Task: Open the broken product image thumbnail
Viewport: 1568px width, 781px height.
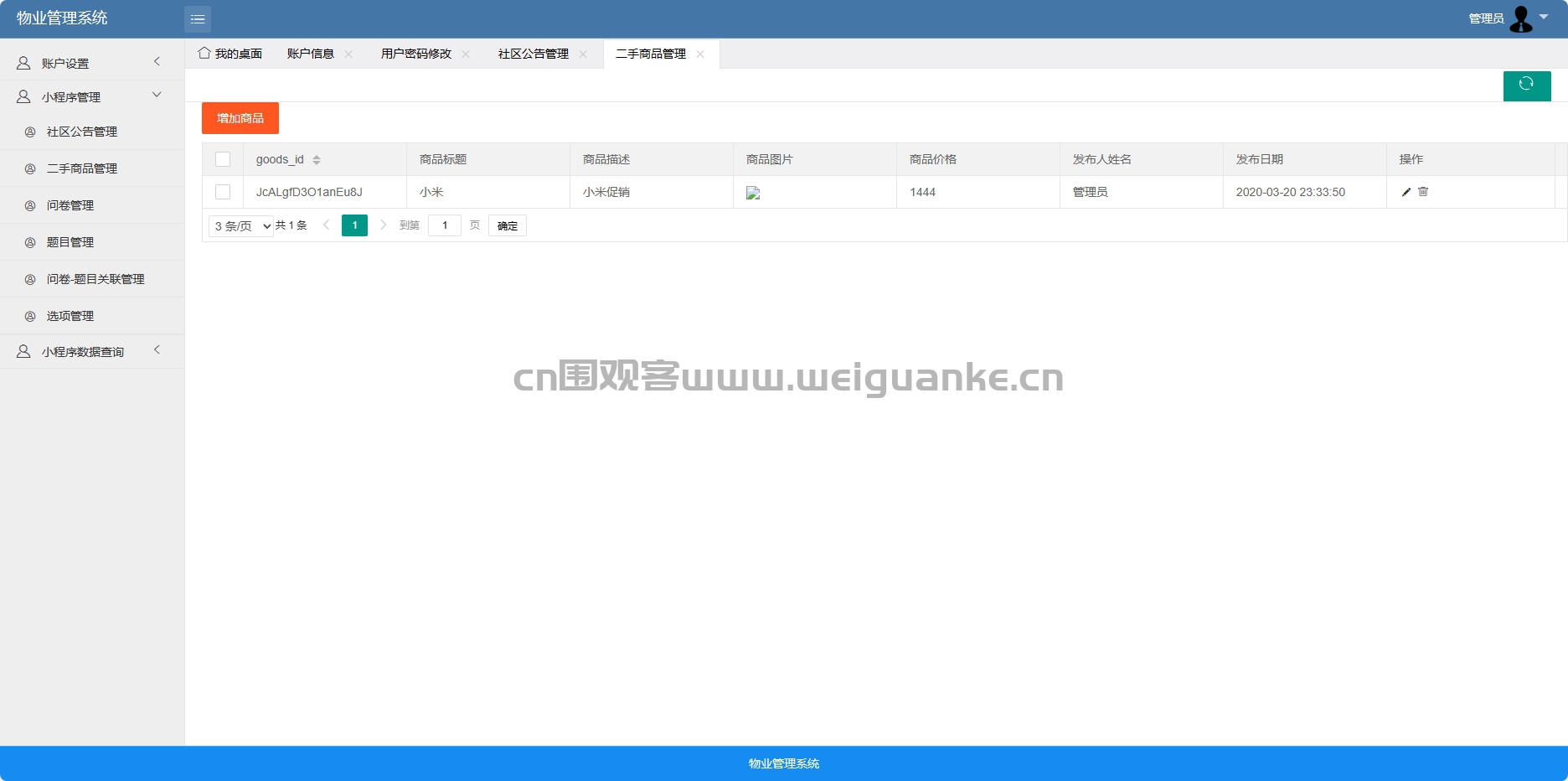Action: coord(753,193)
